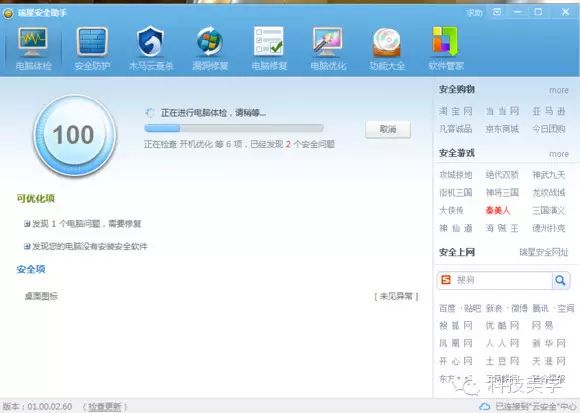The image size is (580, 413).
Task: Click the 版本：01.00.02.60 version text
Action: [x=37, y=407]
